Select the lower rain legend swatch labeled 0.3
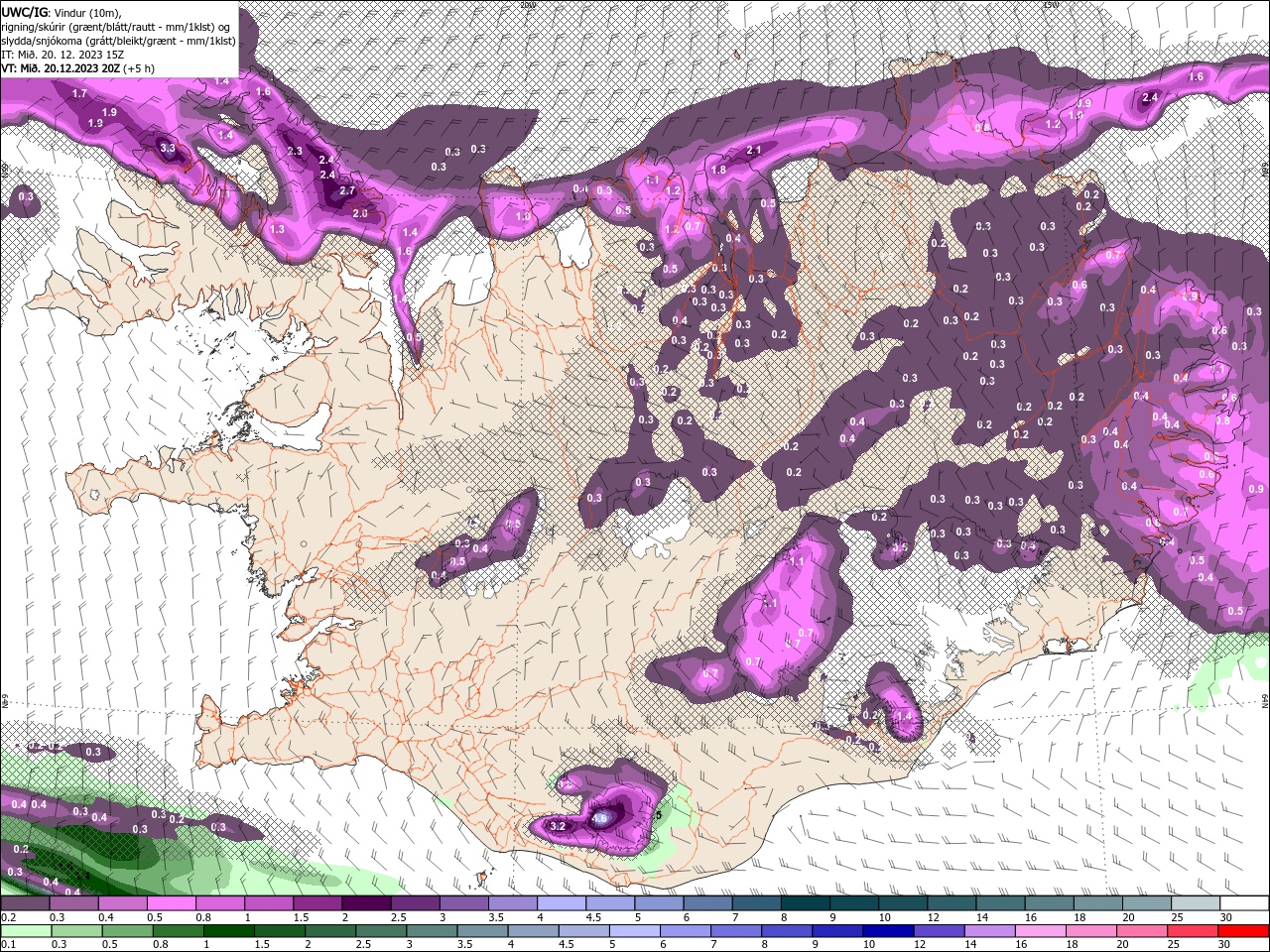Viewport: 1270px width, 952px height. (x=76, y=931)
